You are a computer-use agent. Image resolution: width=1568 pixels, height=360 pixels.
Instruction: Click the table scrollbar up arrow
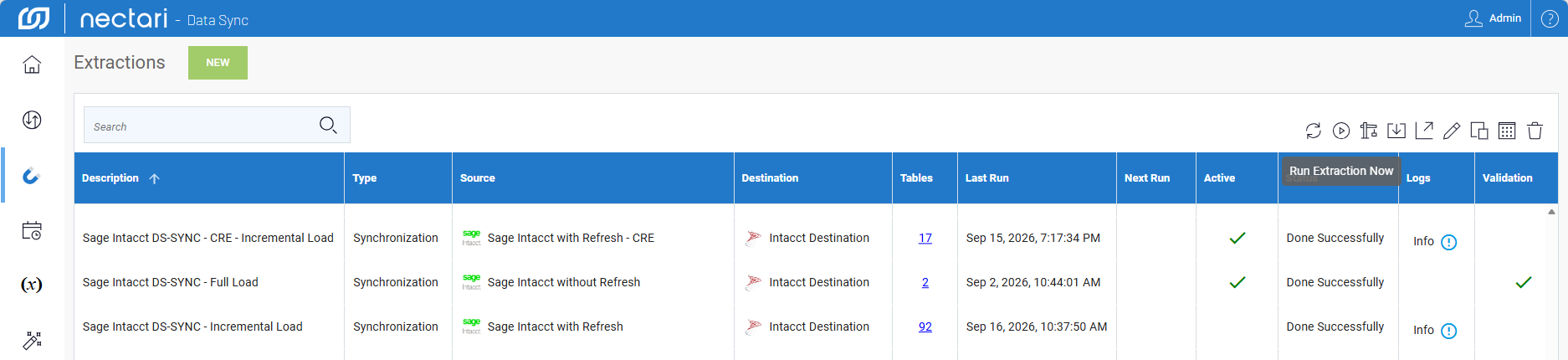tap(1551, 212)
